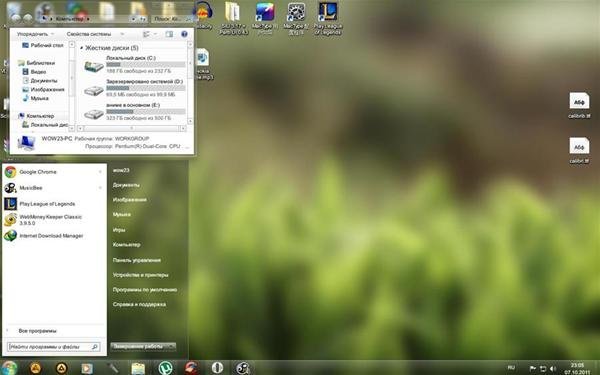Select Рабочий стол in Explorer navigation pane
Screen dimensions: 600x375
42,45
